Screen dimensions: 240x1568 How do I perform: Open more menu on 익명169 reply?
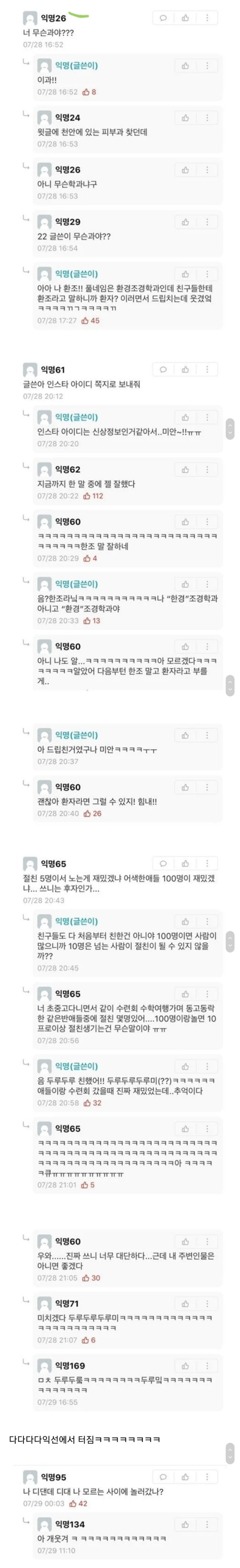pyautogui.click(x=207, y=1366)
